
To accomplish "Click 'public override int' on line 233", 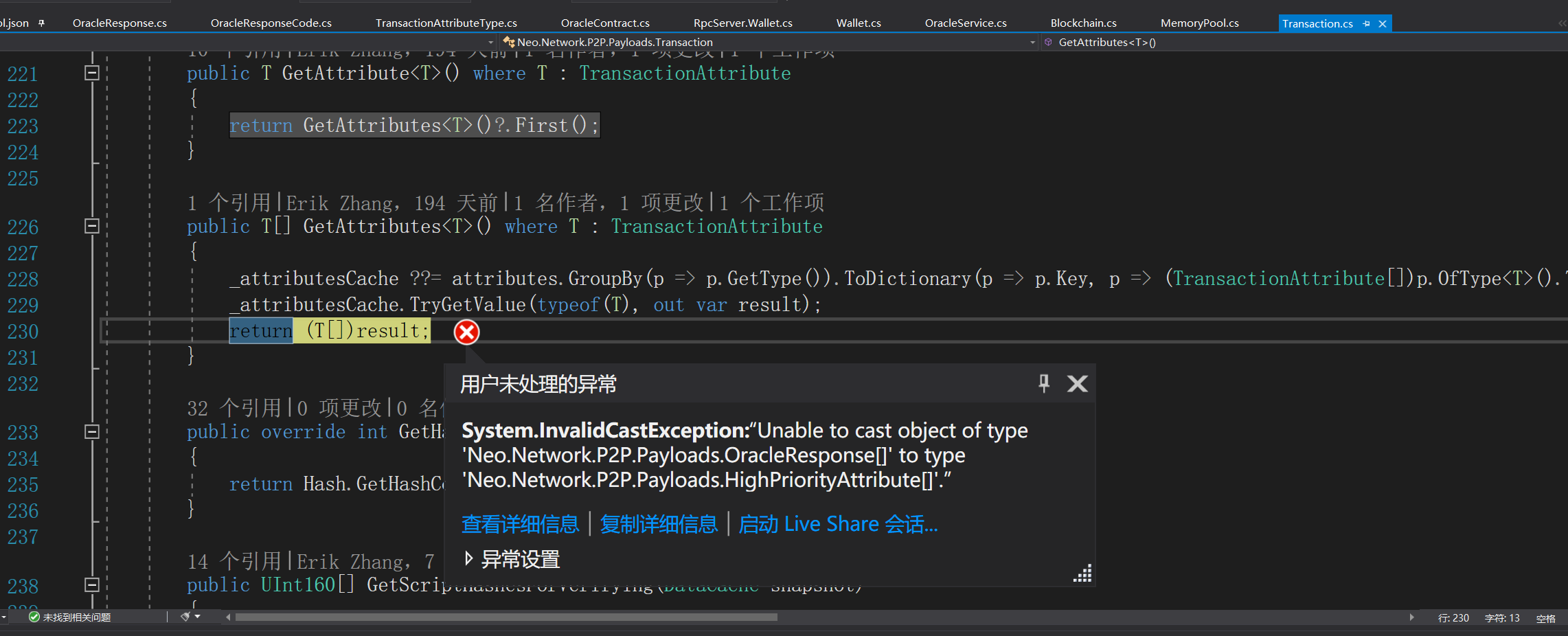I will click(x=287, y=431).
